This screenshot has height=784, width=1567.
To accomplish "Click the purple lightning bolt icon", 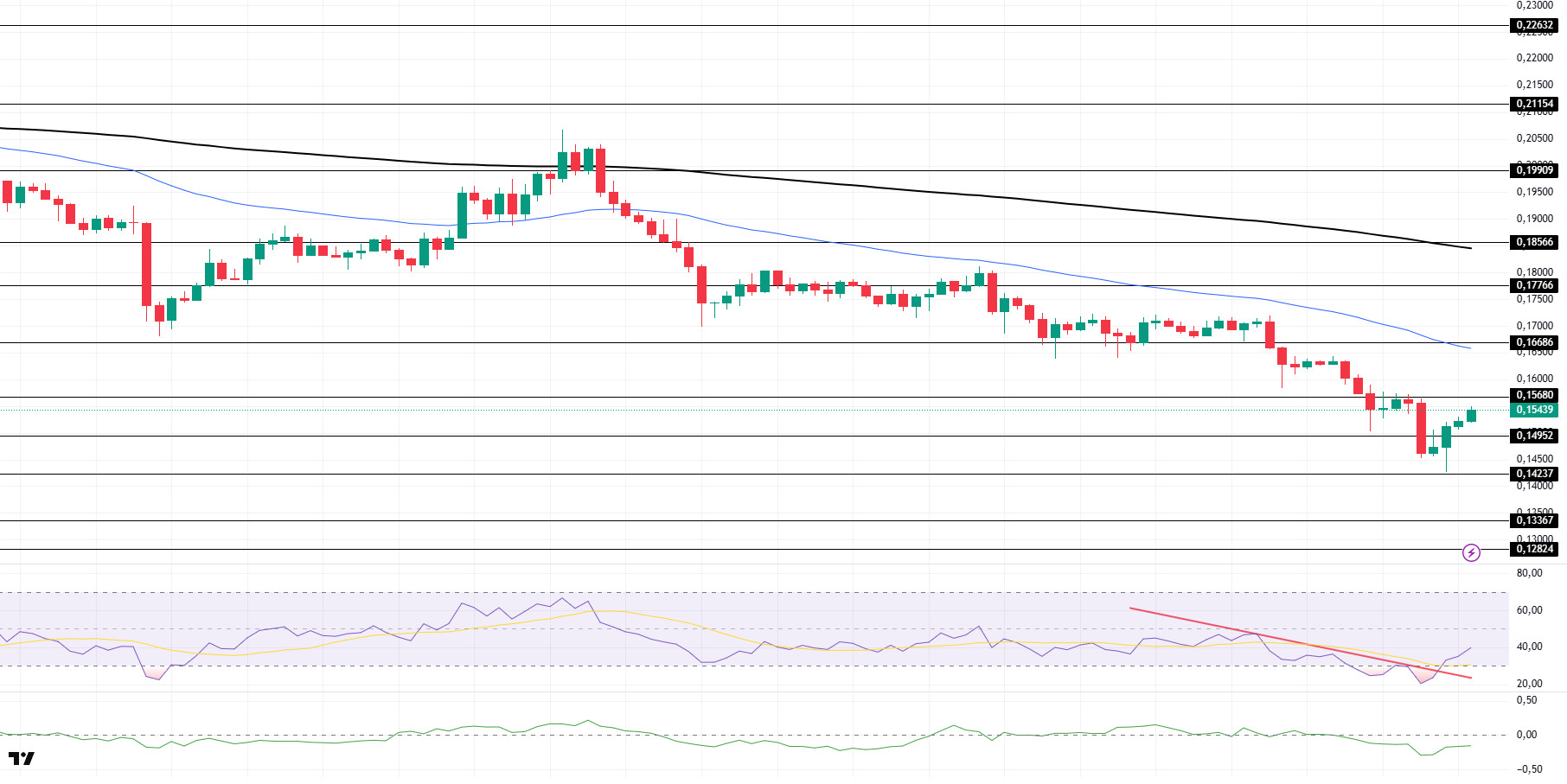I will (1470, 552).
